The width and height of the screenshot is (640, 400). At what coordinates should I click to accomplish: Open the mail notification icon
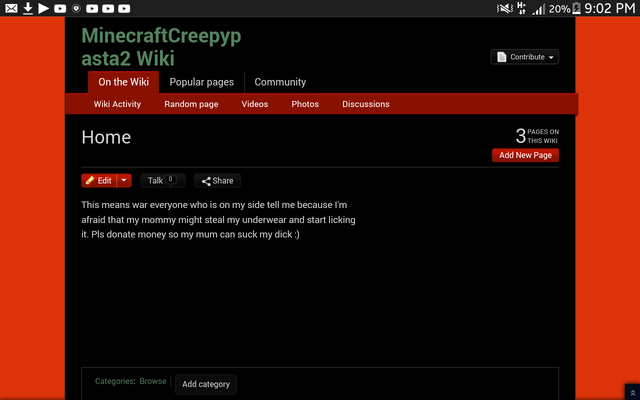[x=11, y=8]
